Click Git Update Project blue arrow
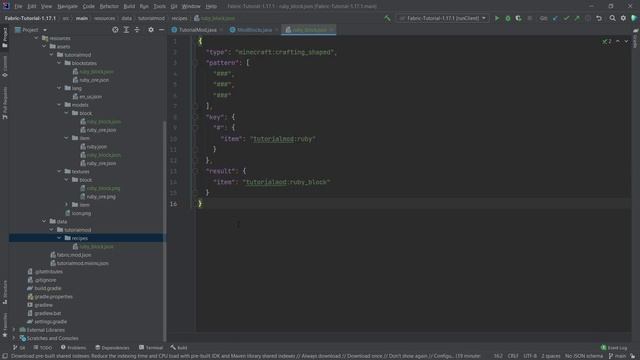The image size is (640, 360). click(555, 18)
